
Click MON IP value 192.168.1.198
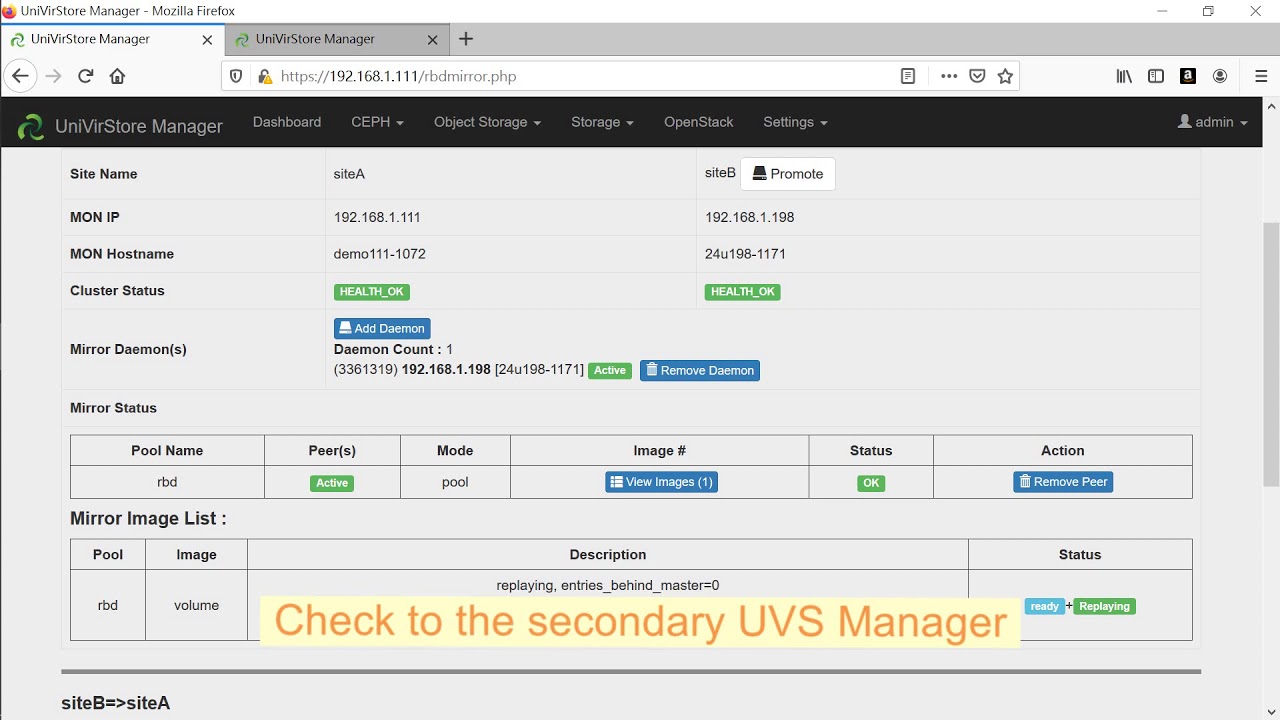coord(750,217)
